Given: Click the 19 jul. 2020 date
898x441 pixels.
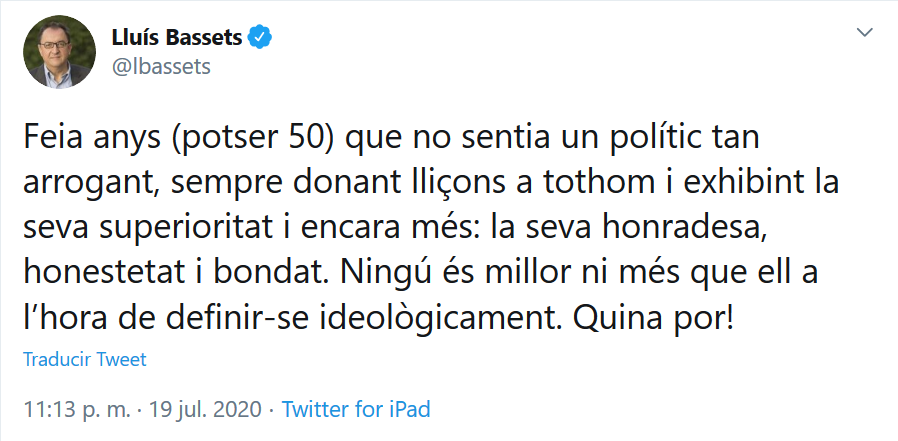Looking at the screenshot, I should pos(205,410).
